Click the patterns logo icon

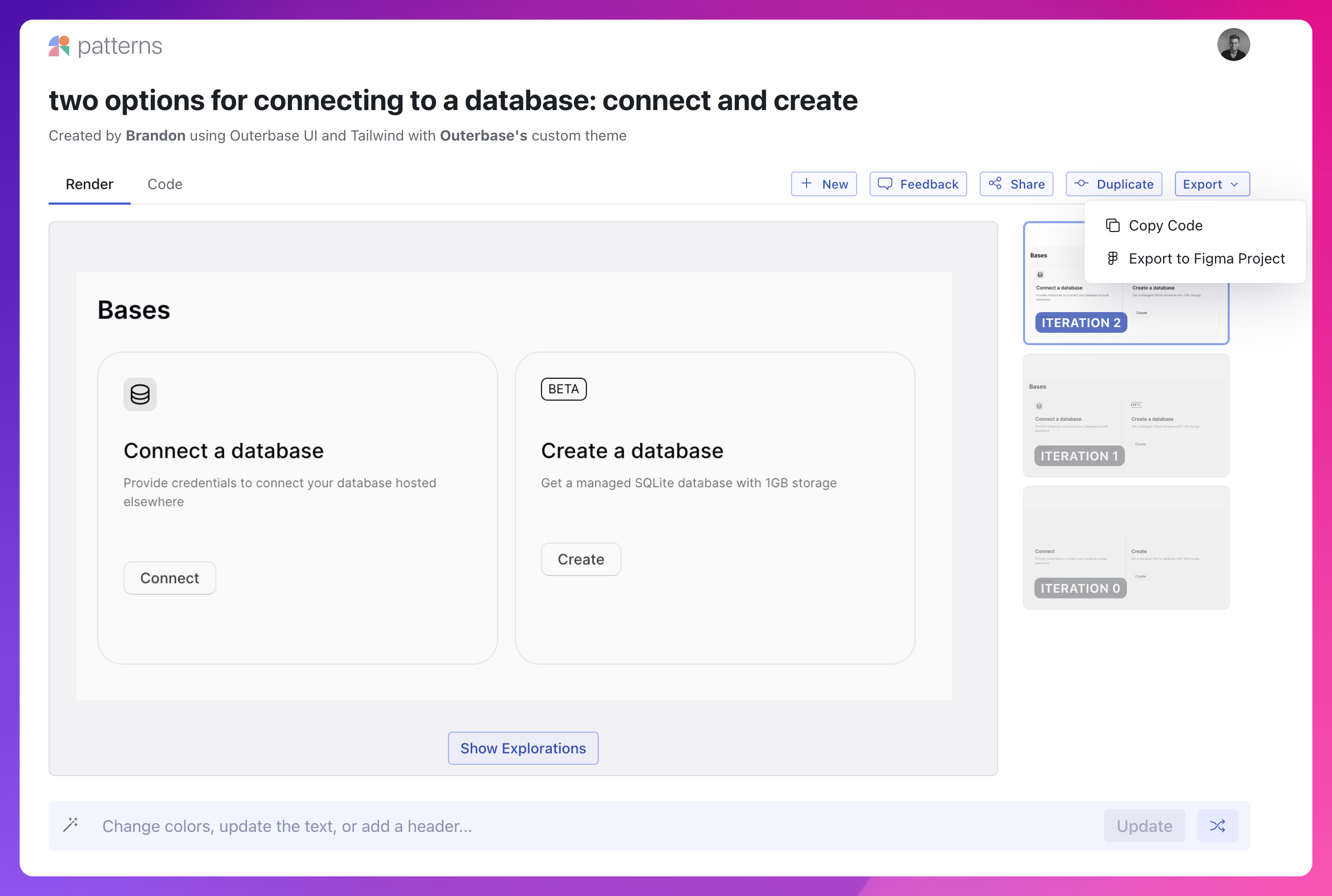click(x=59, y=45)
